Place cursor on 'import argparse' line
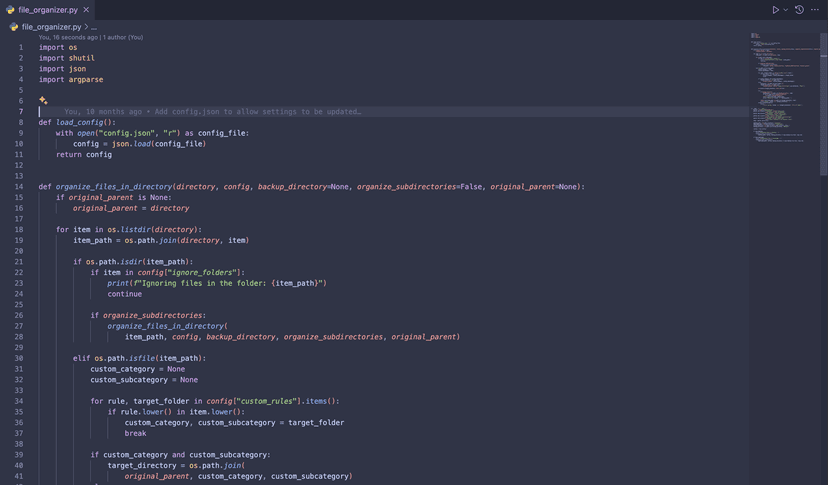The height and width of the screenshot is (485, 828). 71,80
